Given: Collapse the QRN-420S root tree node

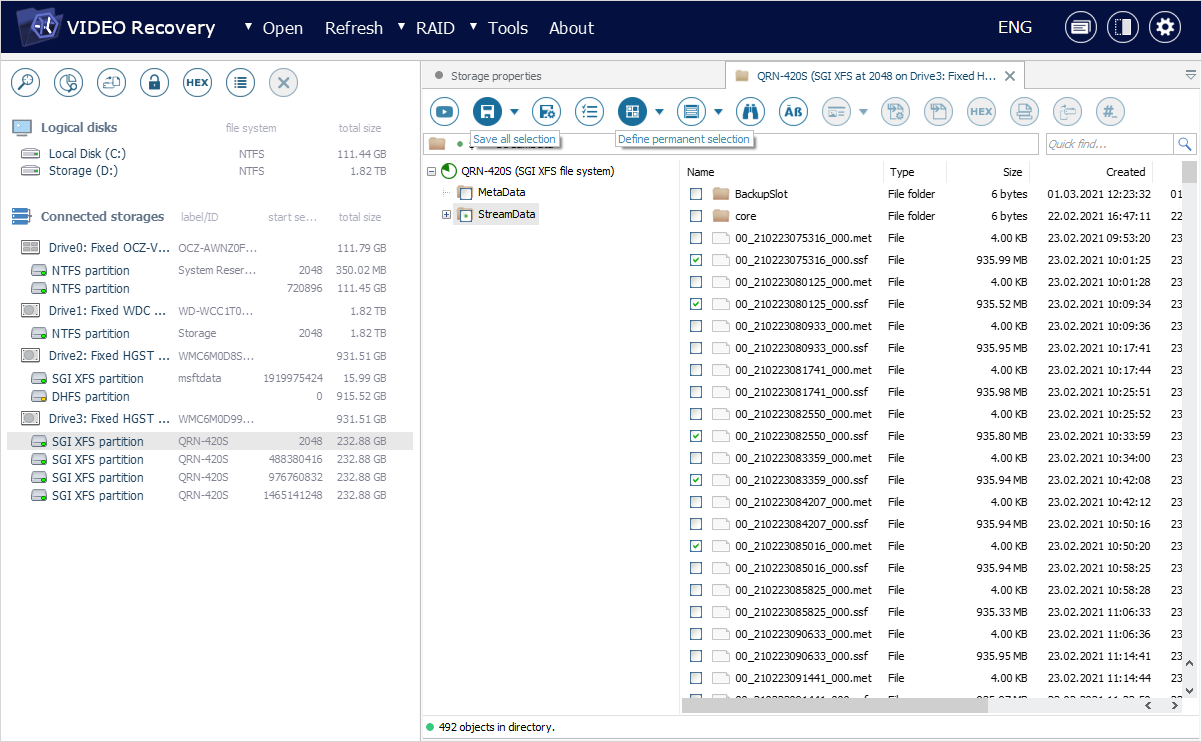Looking at the screenshot, I should [x=432, y=171].
